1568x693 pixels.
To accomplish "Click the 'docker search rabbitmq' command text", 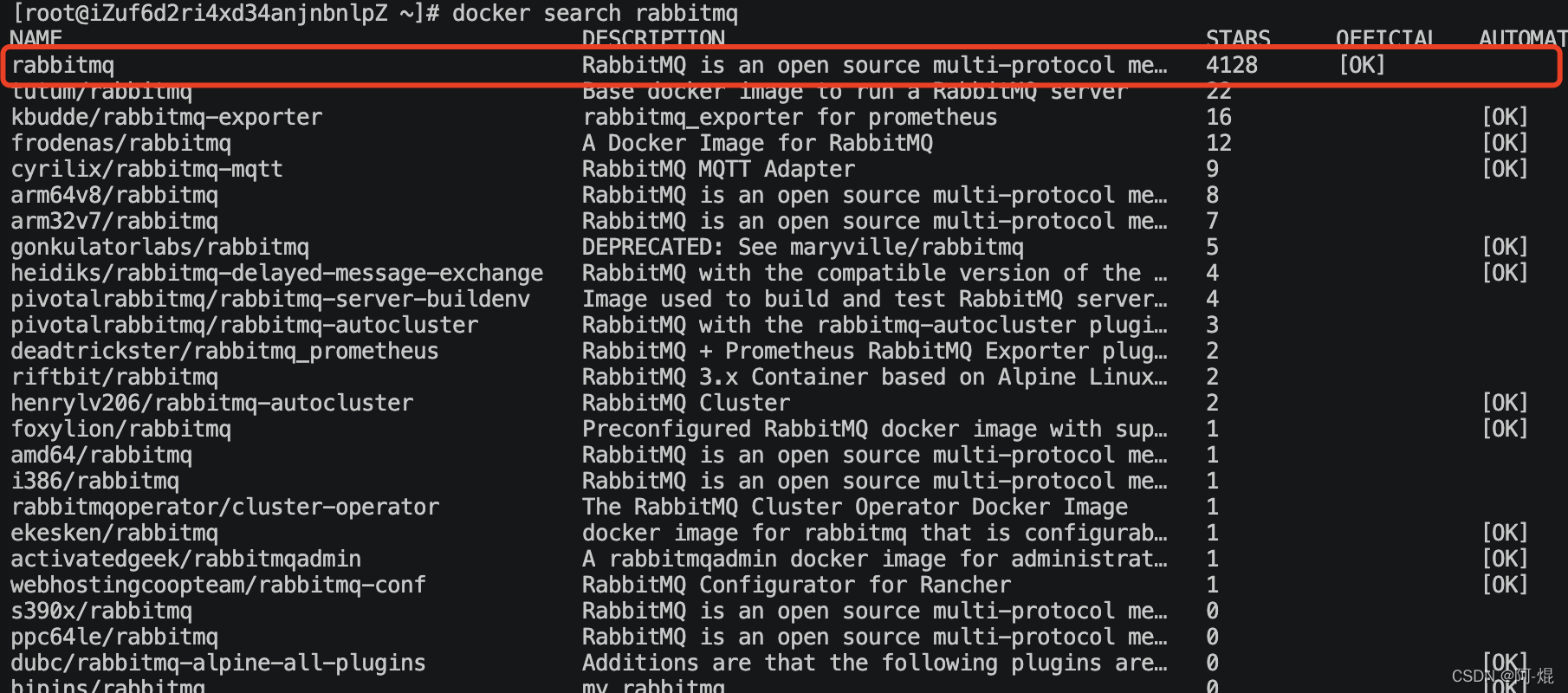I will click(595, 13).
